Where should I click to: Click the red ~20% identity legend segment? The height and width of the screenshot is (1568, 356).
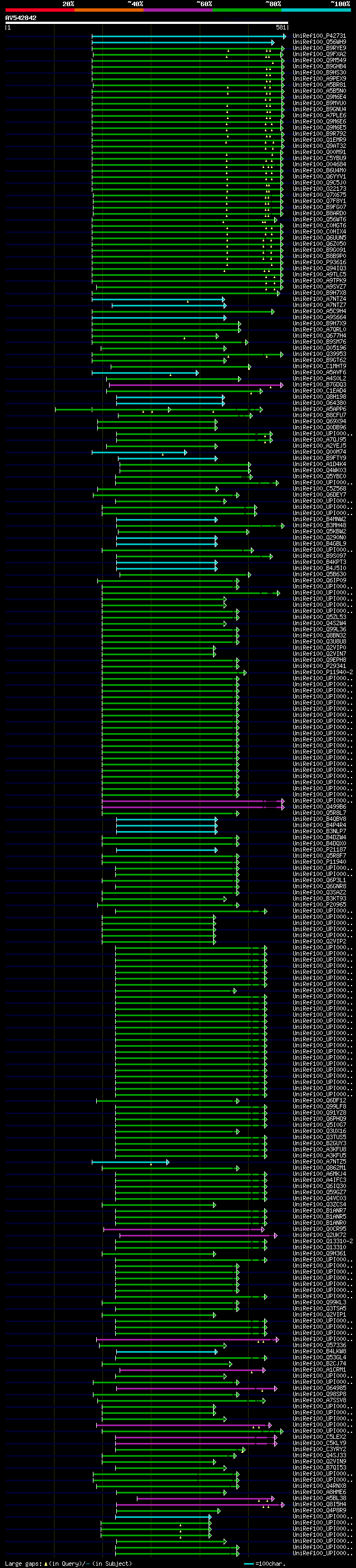39,10
